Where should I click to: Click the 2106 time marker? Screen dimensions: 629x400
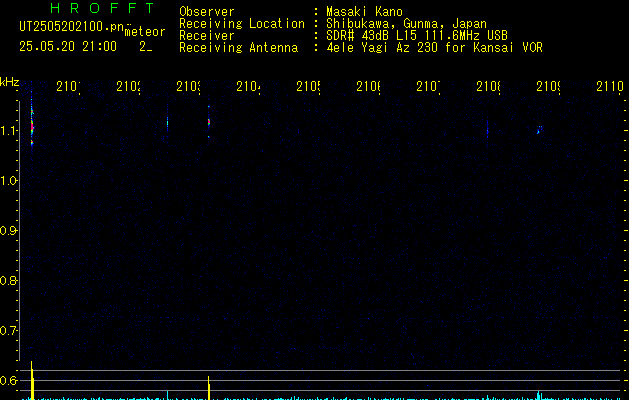tap(369, 87)
